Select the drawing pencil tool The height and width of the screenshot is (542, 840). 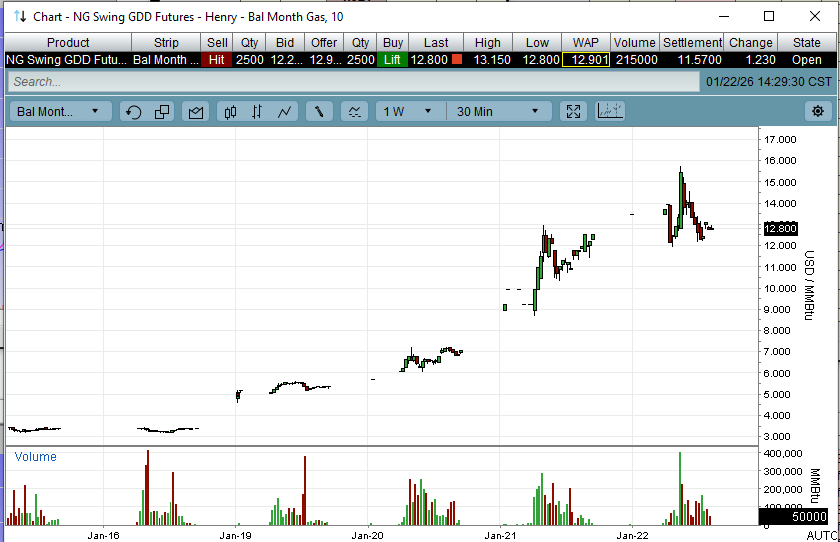click(319, 111)
